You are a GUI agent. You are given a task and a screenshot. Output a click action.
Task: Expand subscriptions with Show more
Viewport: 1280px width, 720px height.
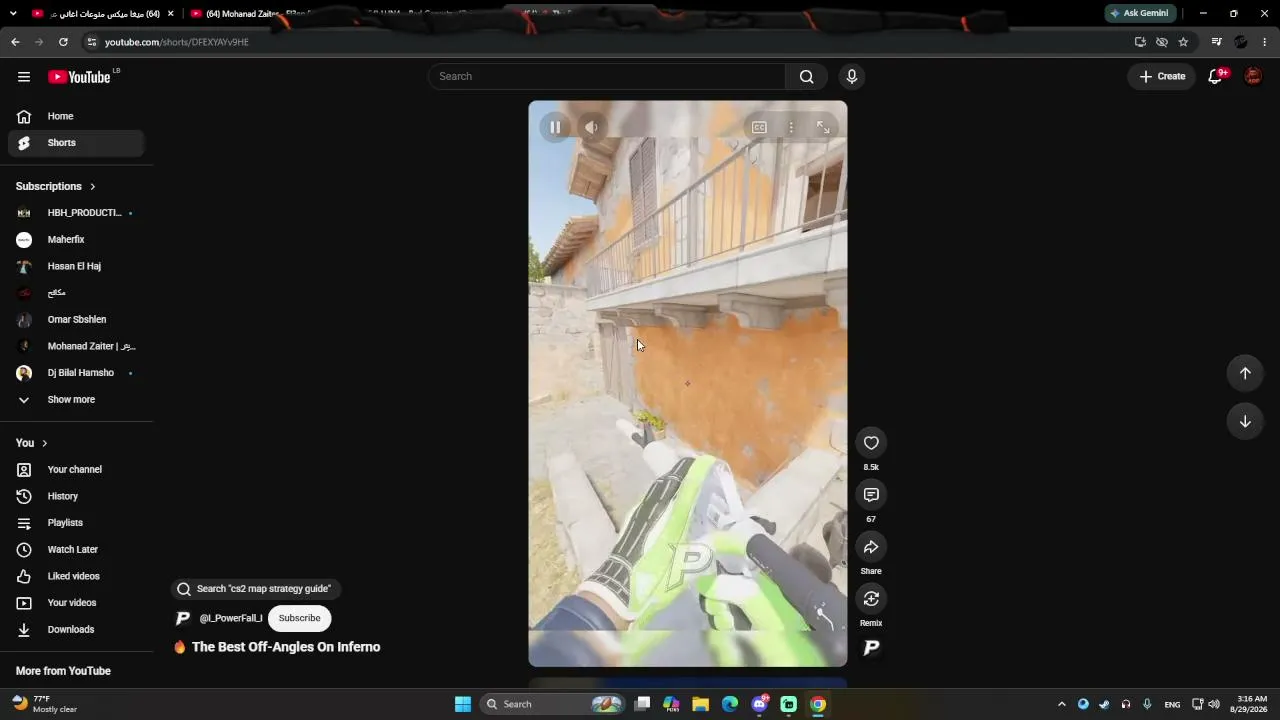76,400
